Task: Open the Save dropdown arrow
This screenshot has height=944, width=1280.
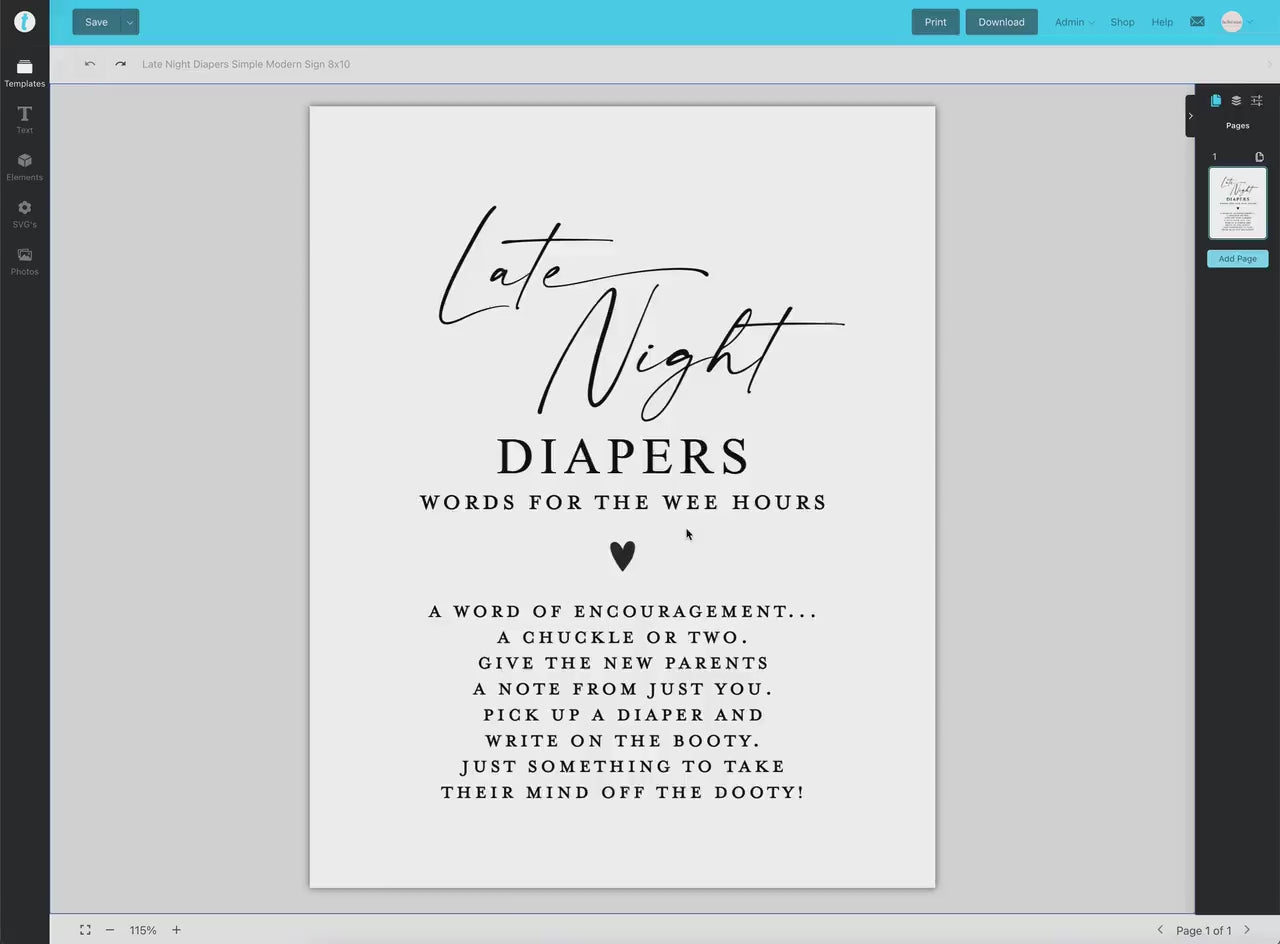Action: [x=129, y=22]
